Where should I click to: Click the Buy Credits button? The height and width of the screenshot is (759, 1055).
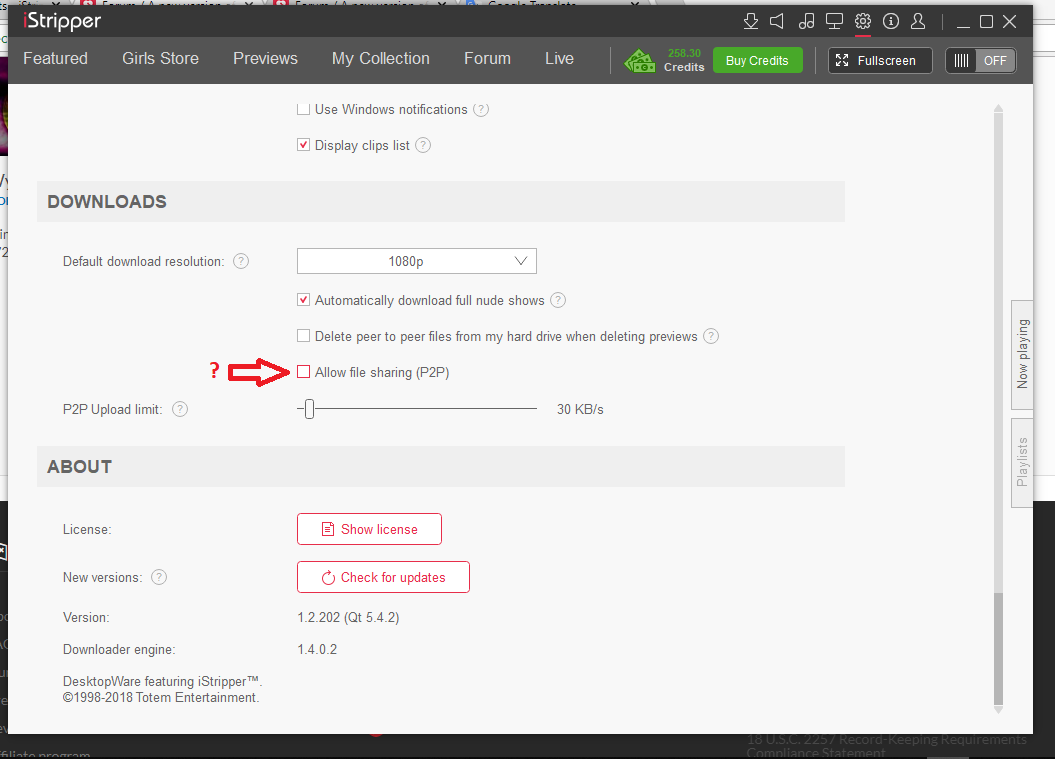[x=758, y=61]
